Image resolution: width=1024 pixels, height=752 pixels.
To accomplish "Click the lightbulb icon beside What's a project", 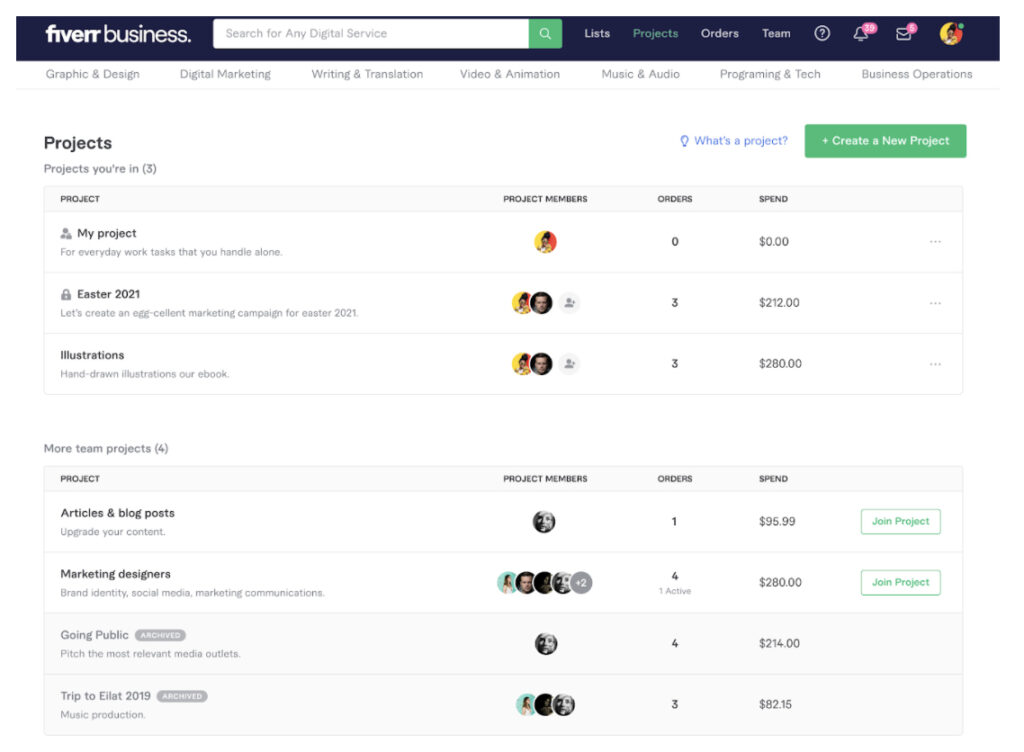I will pos(682,141).
